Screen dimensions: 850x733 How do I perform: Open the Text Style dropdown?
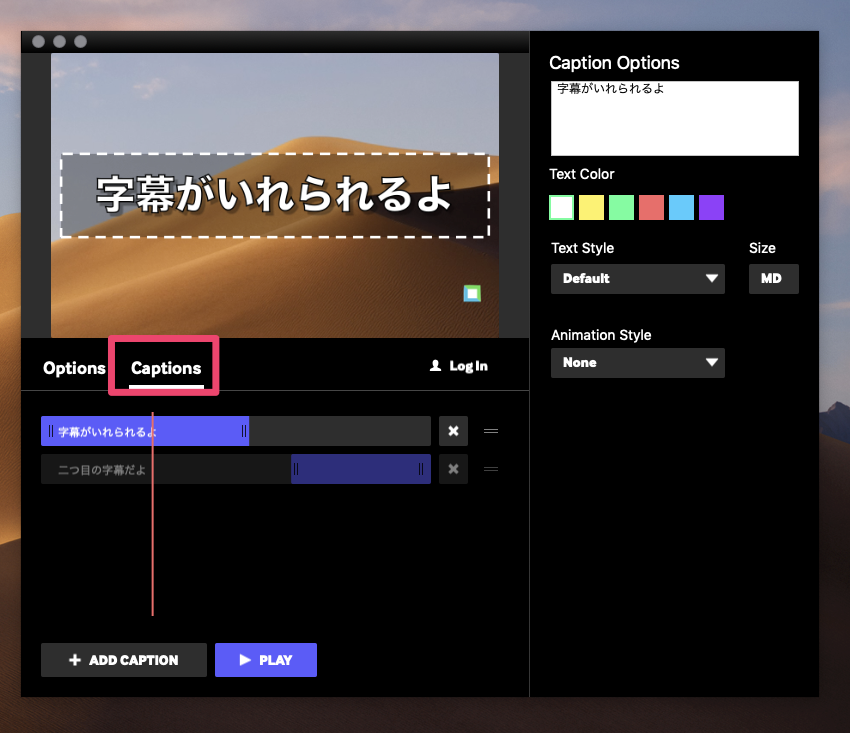point(637,279)
